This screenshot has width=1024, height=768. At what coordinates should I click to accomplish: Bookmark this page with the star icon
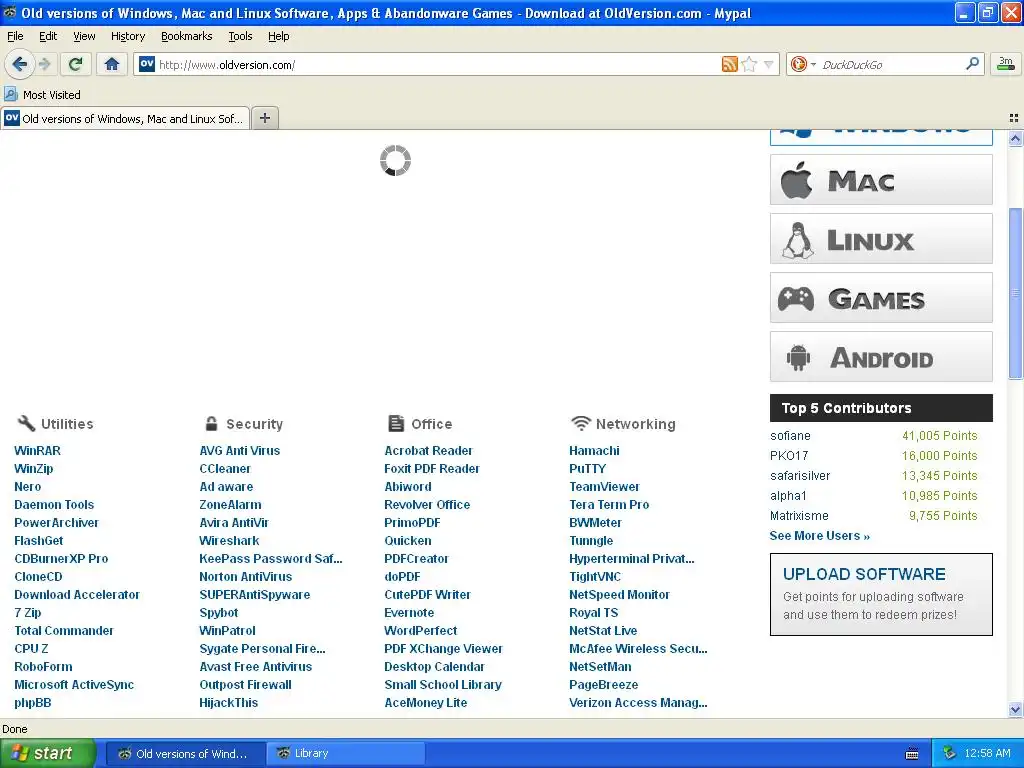750,64
